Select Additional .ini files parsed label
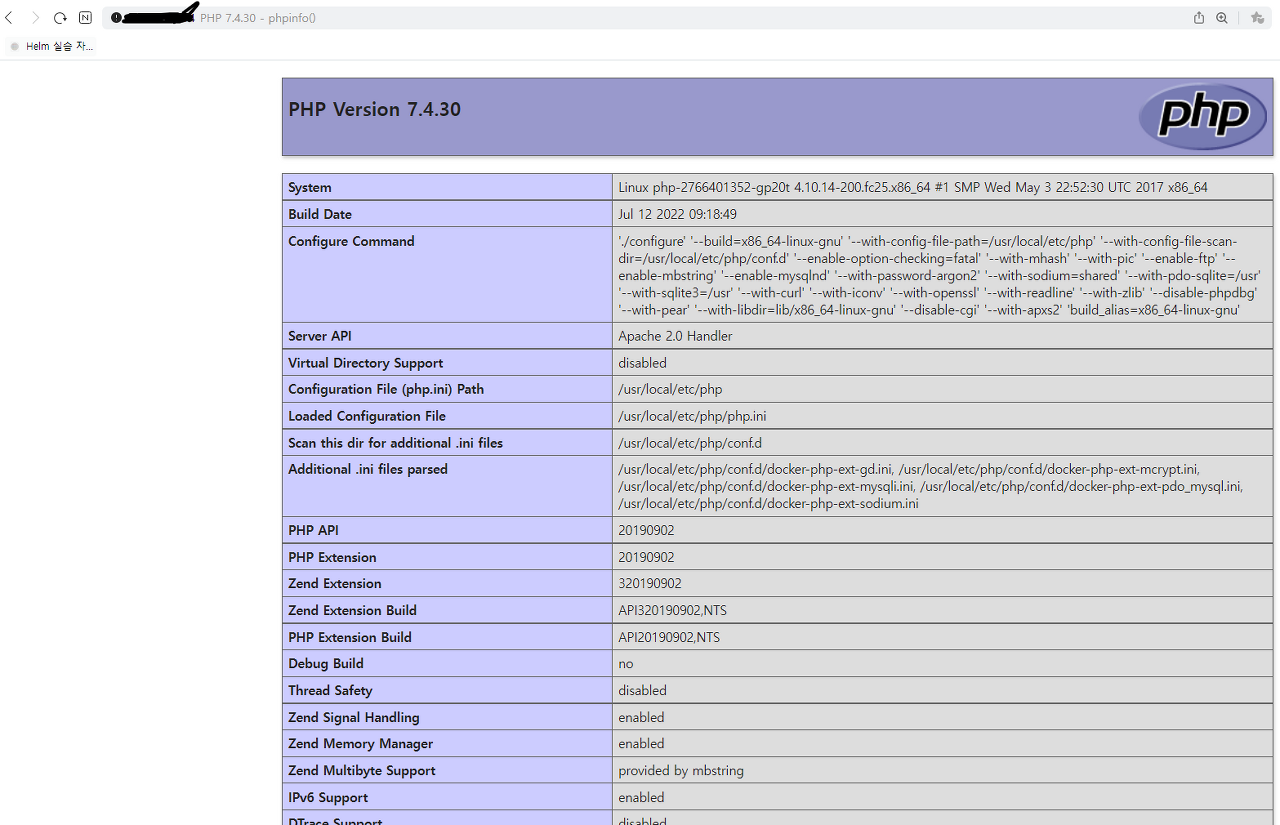 368,469
